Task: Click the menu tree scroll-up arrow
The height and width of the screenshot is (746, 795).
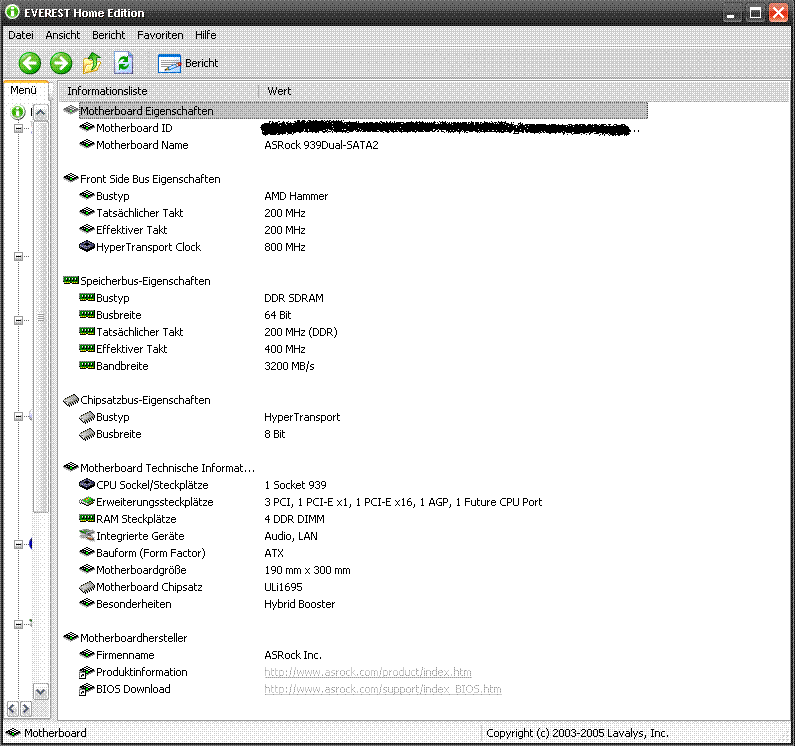Action: click(41, 112)
